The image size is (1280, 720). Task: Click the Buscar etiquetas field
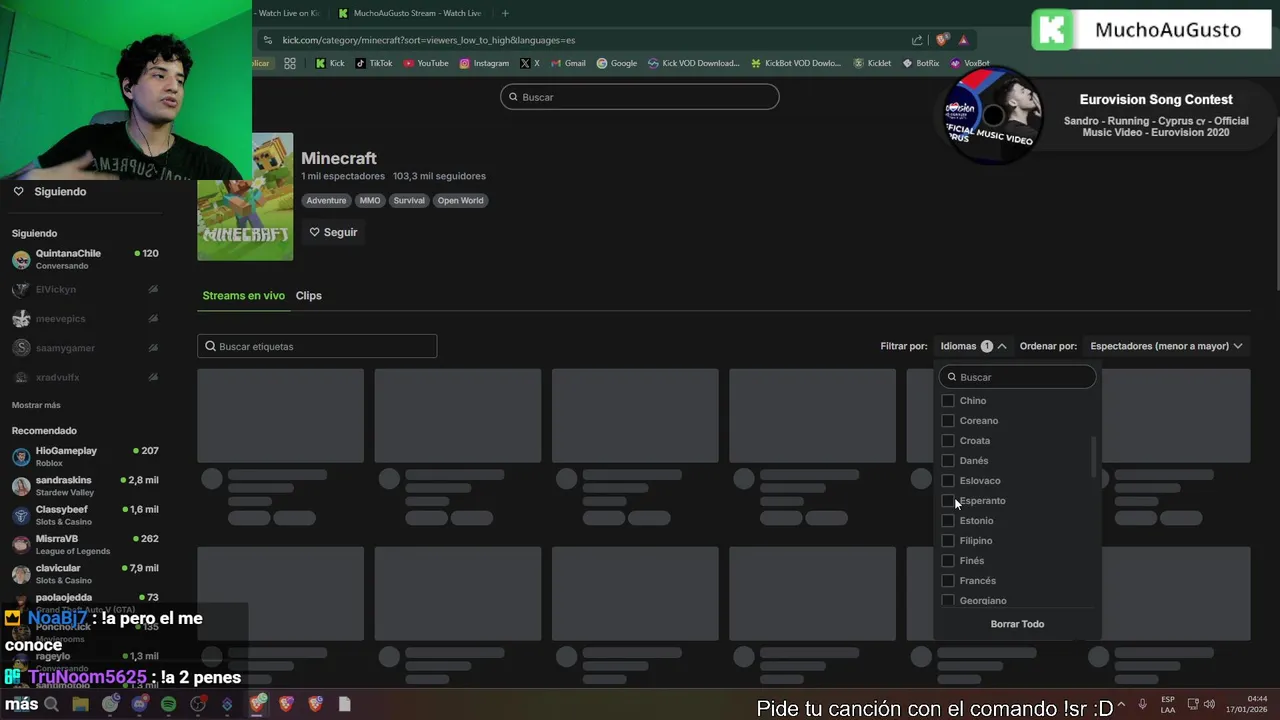pos(317,346)
